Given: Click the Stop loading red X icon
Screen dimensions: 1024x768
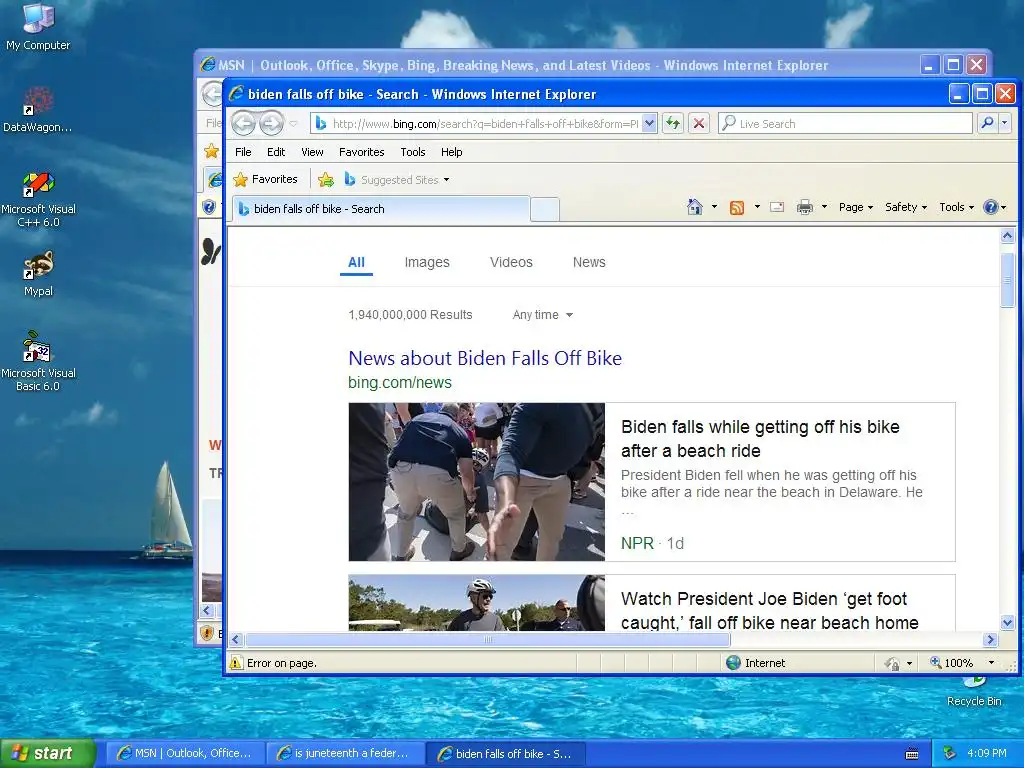Looking at the screenshot, I should point(699,123).
